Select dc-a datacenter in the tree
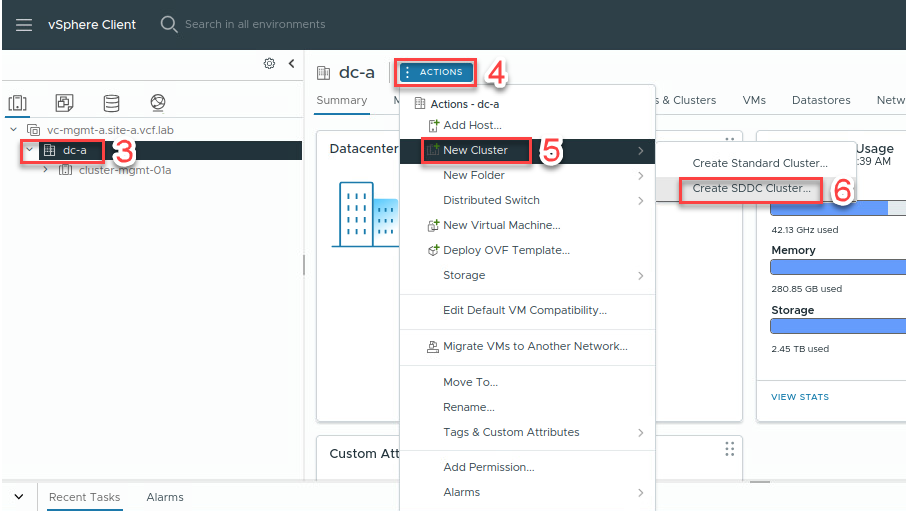Image resolution: width=906 pixels, height=511 pixels. (x=75, y=150)
